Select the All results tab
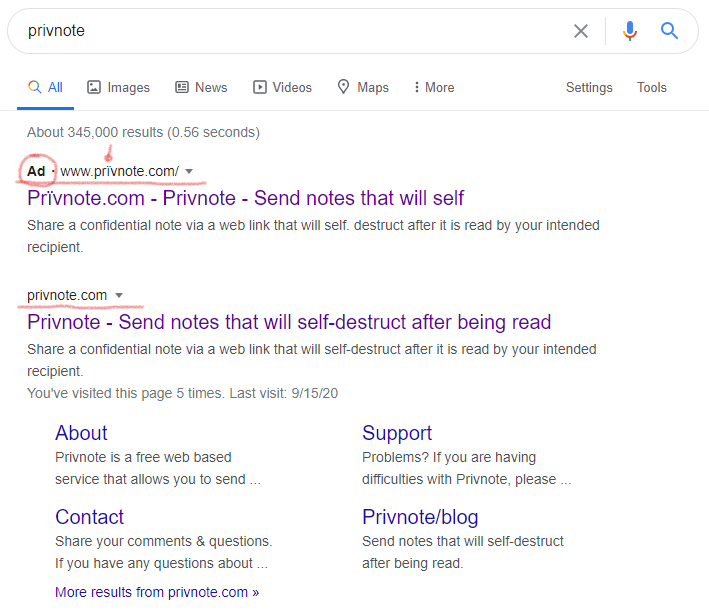Screen dimensions: 709x616 (45, 87)
